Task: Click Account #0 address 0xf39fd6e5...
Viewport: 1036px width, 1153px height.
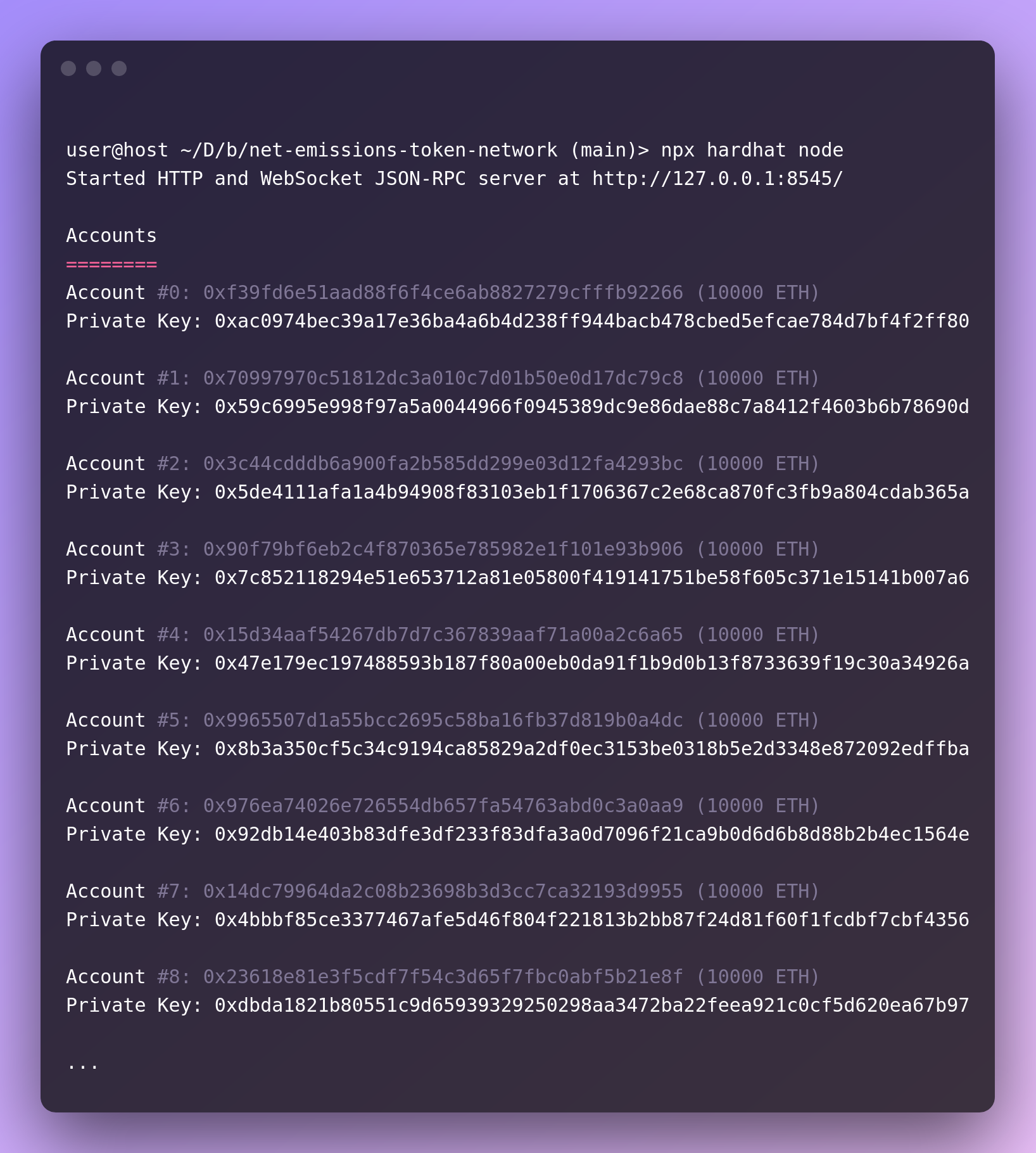Action: coord(443,293)
